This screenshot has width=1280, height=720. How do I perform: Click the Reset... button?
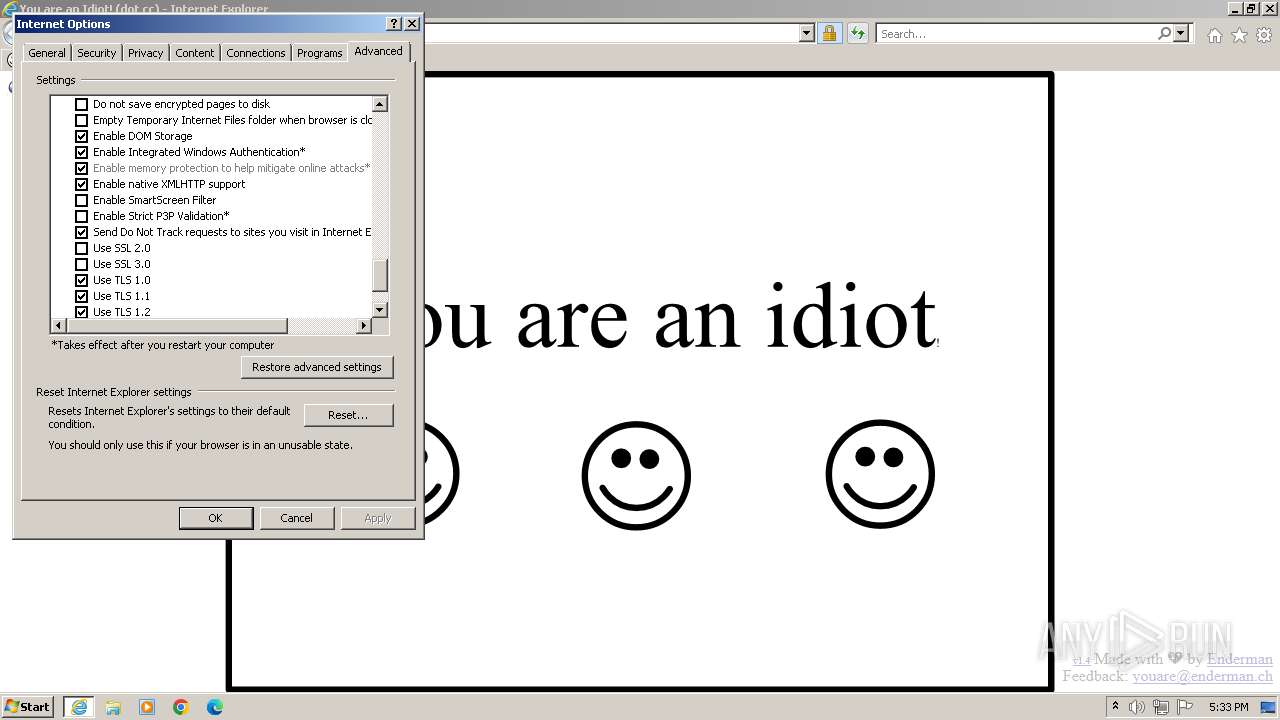click(x=348, y=415)
